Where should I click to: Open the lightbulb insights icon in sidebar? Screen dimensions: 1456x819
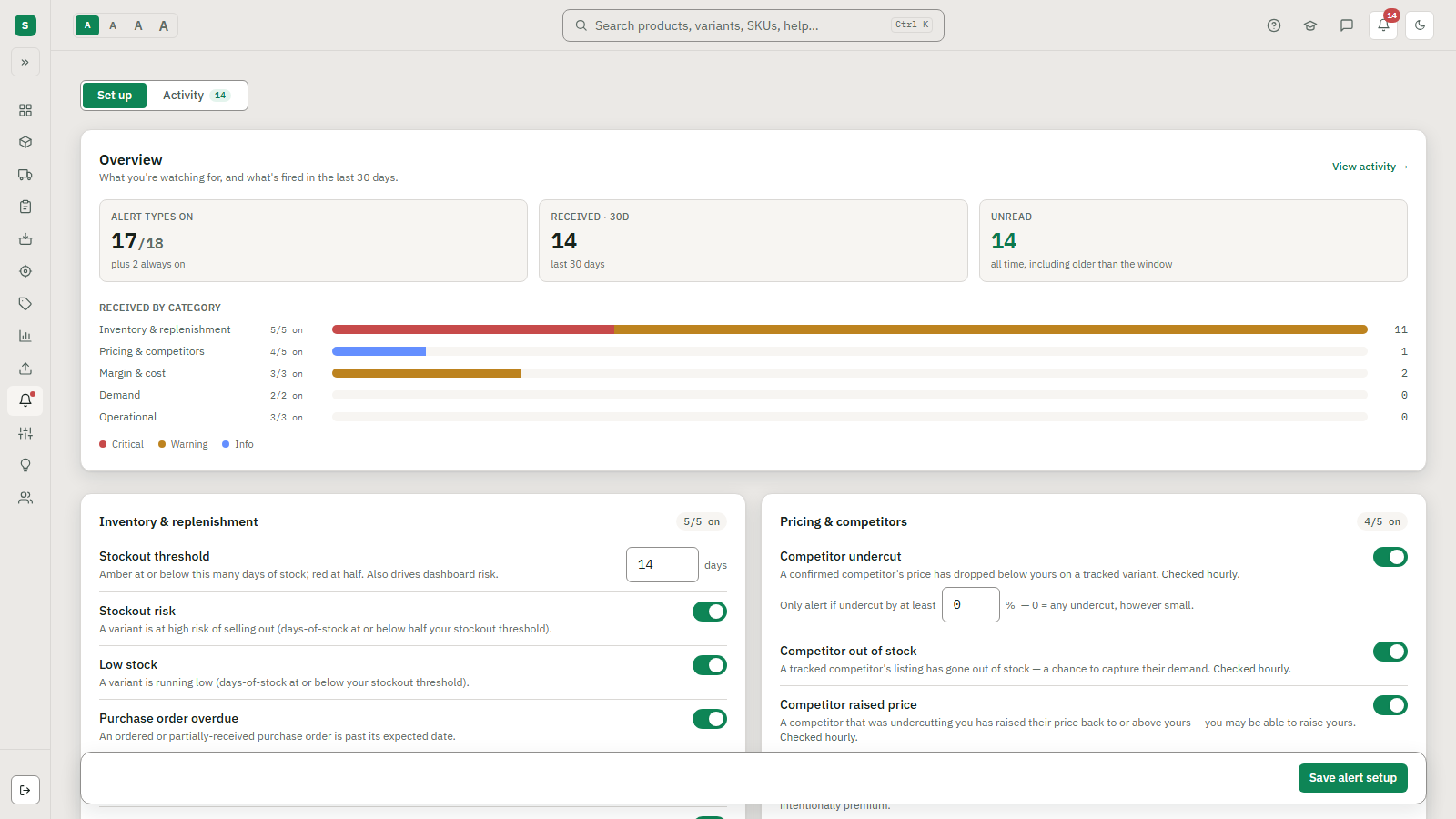(x=25, y=465)
